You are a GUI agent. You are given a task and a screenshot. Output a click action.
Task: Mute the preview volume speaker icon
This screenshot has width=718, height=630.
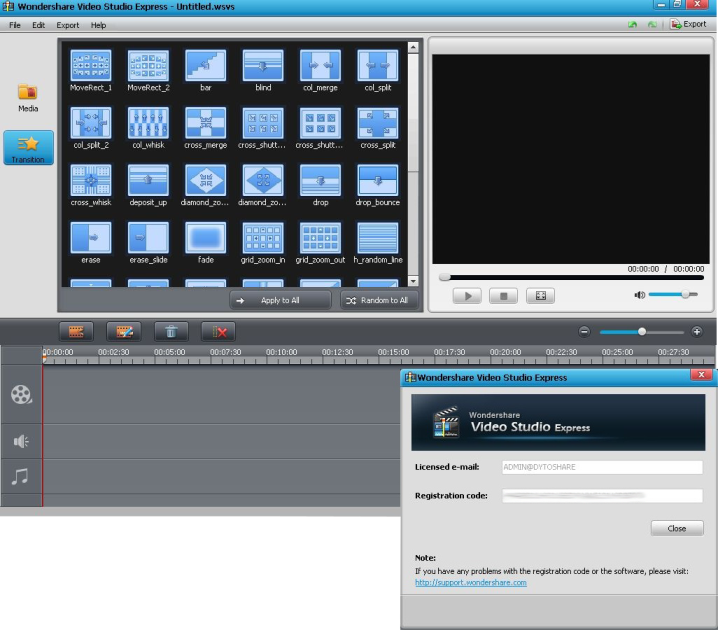(x=639, y=295)
